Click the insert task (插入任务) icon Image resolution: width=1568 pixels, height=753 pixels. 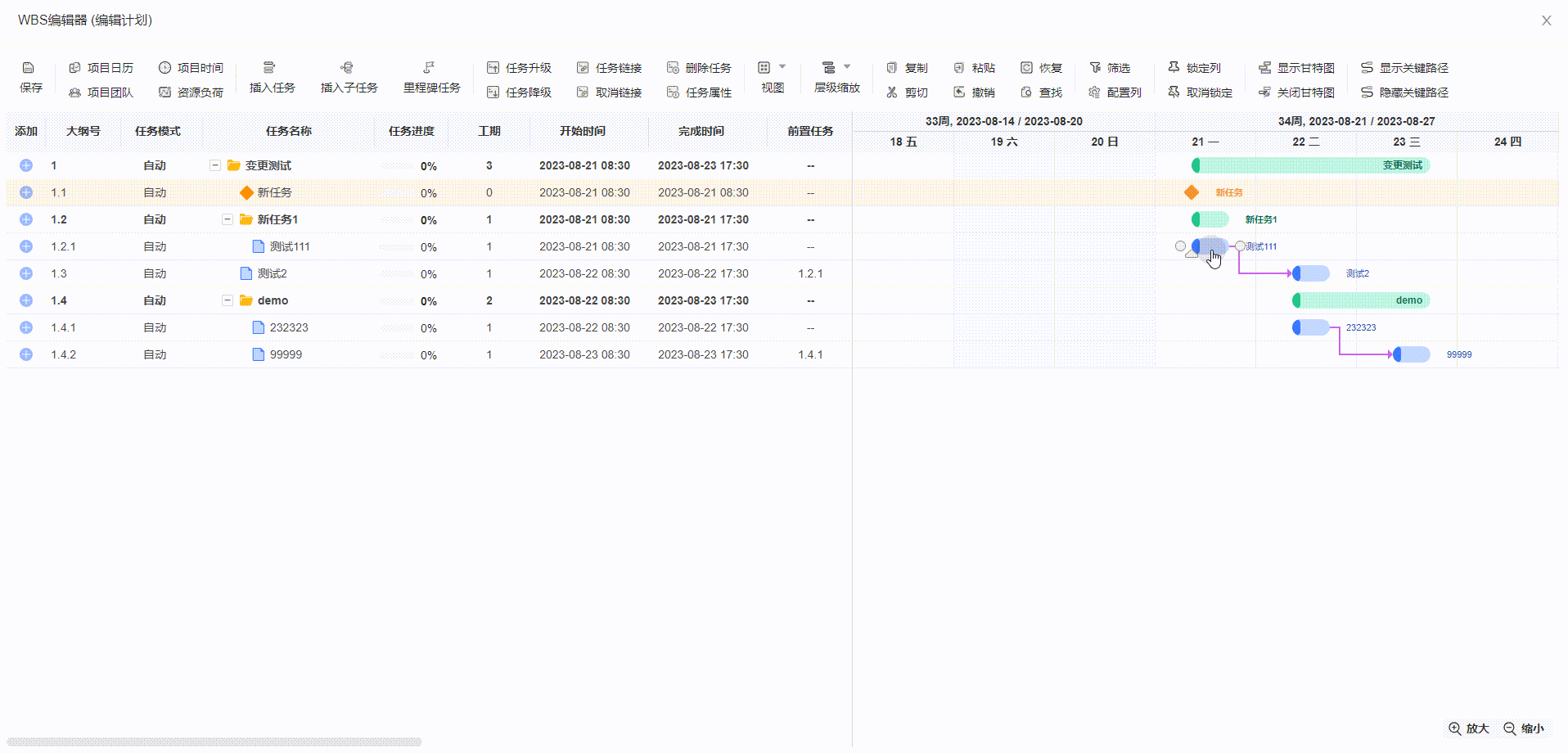269,68
